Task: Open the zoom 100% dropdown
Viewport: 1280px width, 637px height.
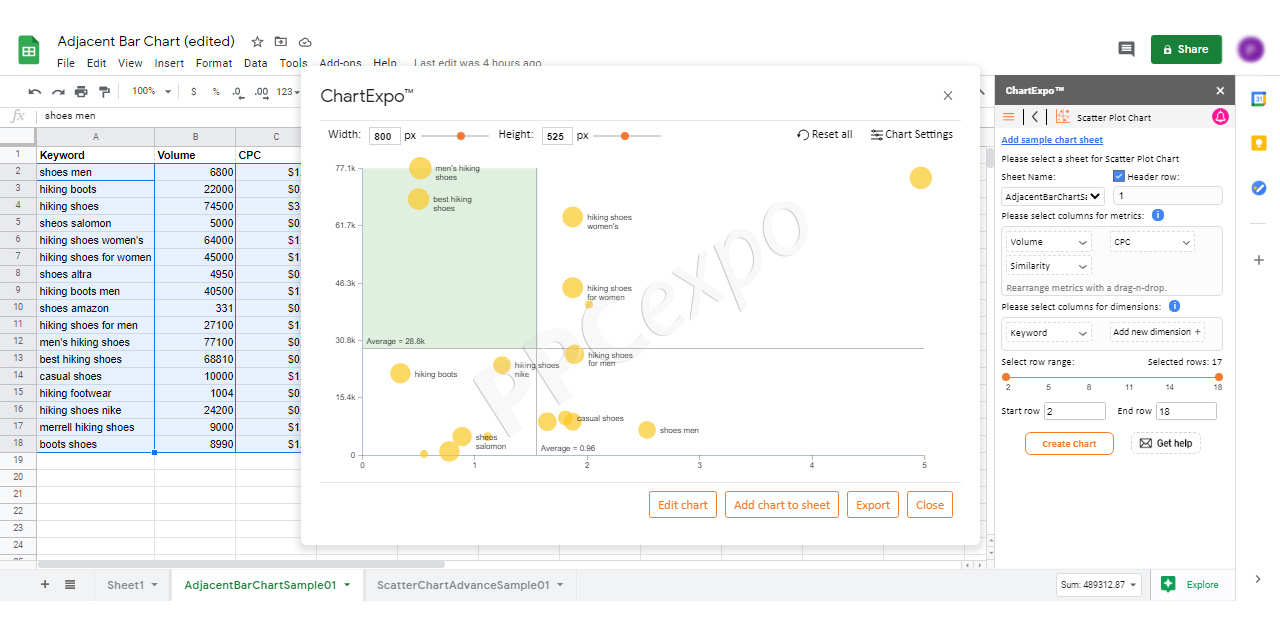Action: tap(151, 91)
